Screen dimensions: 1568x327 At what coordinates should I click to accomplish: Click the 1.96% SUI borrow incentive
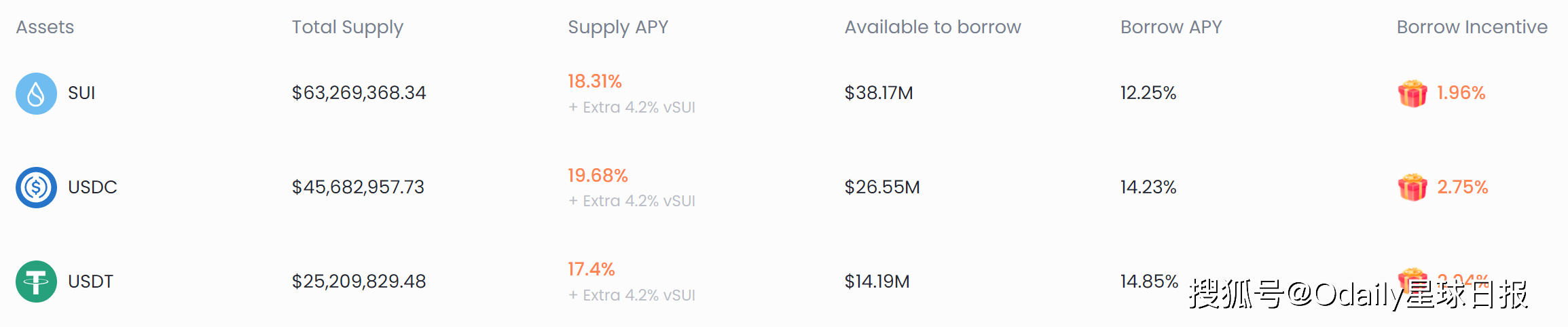(1461, 93)
